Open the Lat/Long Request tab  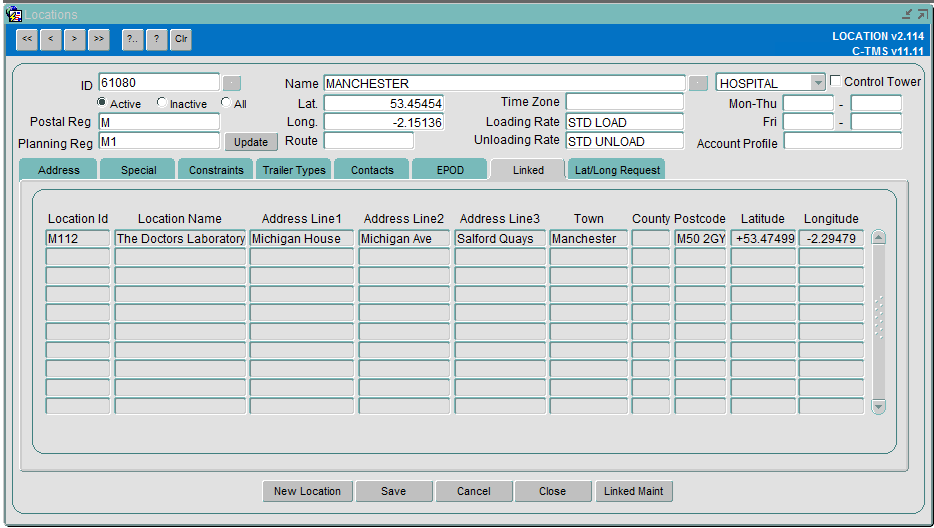[x=617, y=170]
